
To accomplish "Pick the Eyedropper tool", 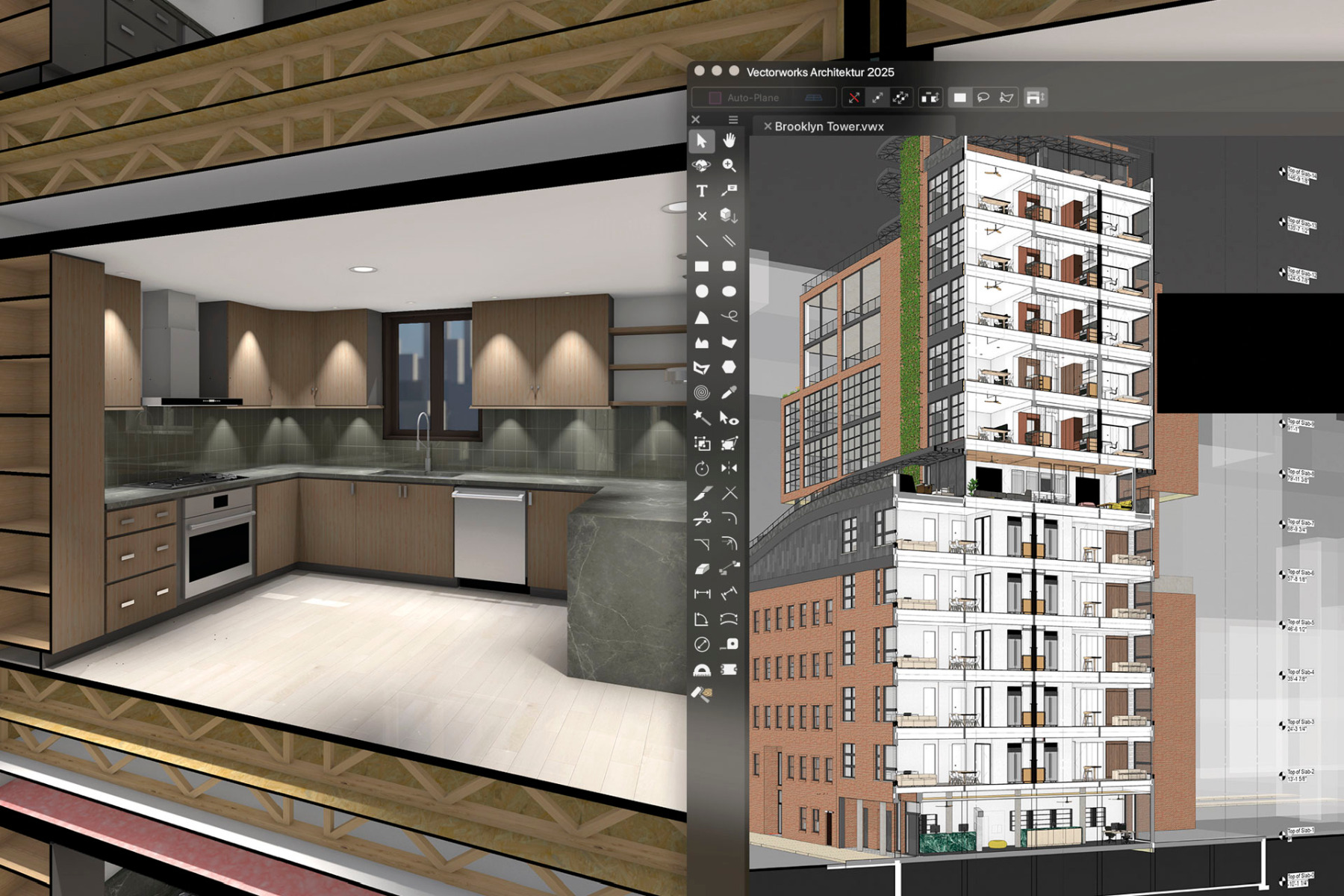I will [x=730, y=391].
